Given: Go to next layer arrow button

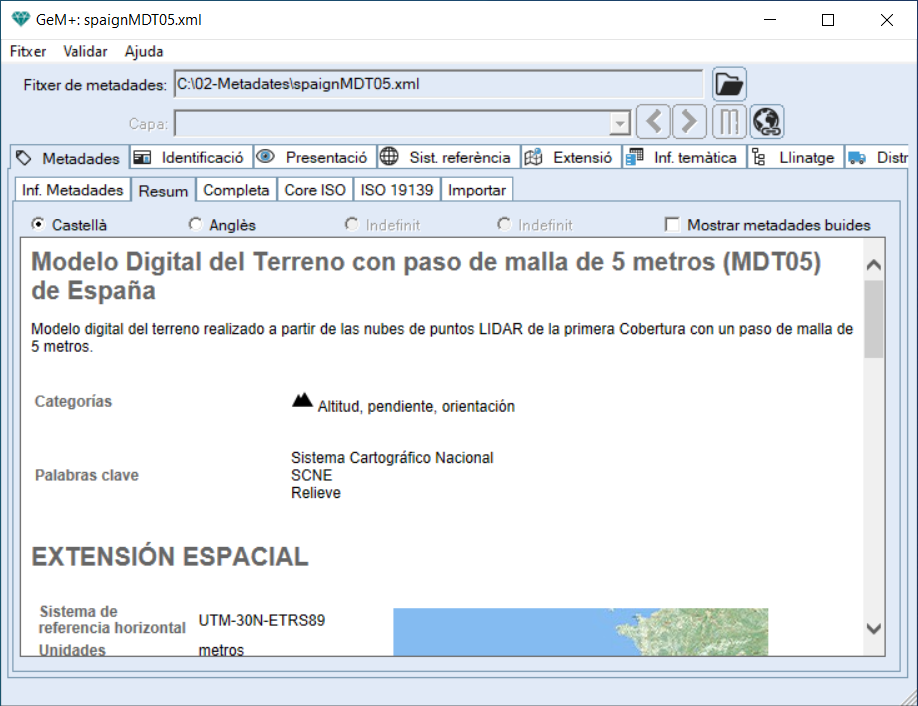Looking at the screenshot, I should tap(690, 122).
